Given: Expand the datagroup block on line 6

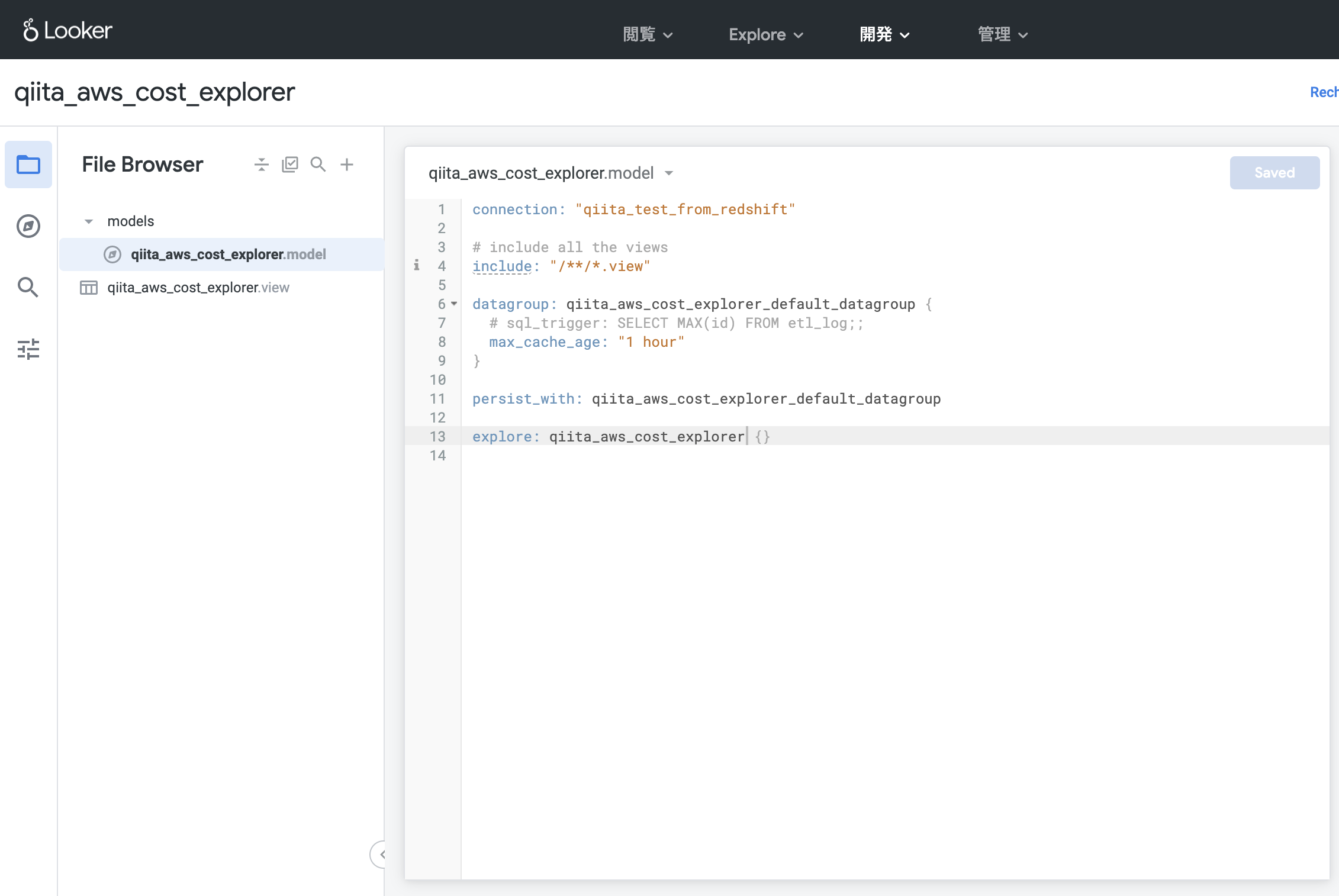Looking at the screenshot, I should click(455, 303).
